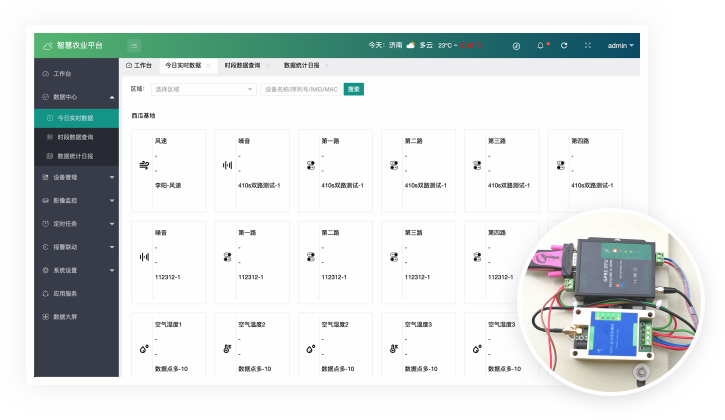Click the sidebar collapse menu icon
Image resolution: width=725 pixels, height=420 pixels.
pyautogui.click(x=134, y=45)
